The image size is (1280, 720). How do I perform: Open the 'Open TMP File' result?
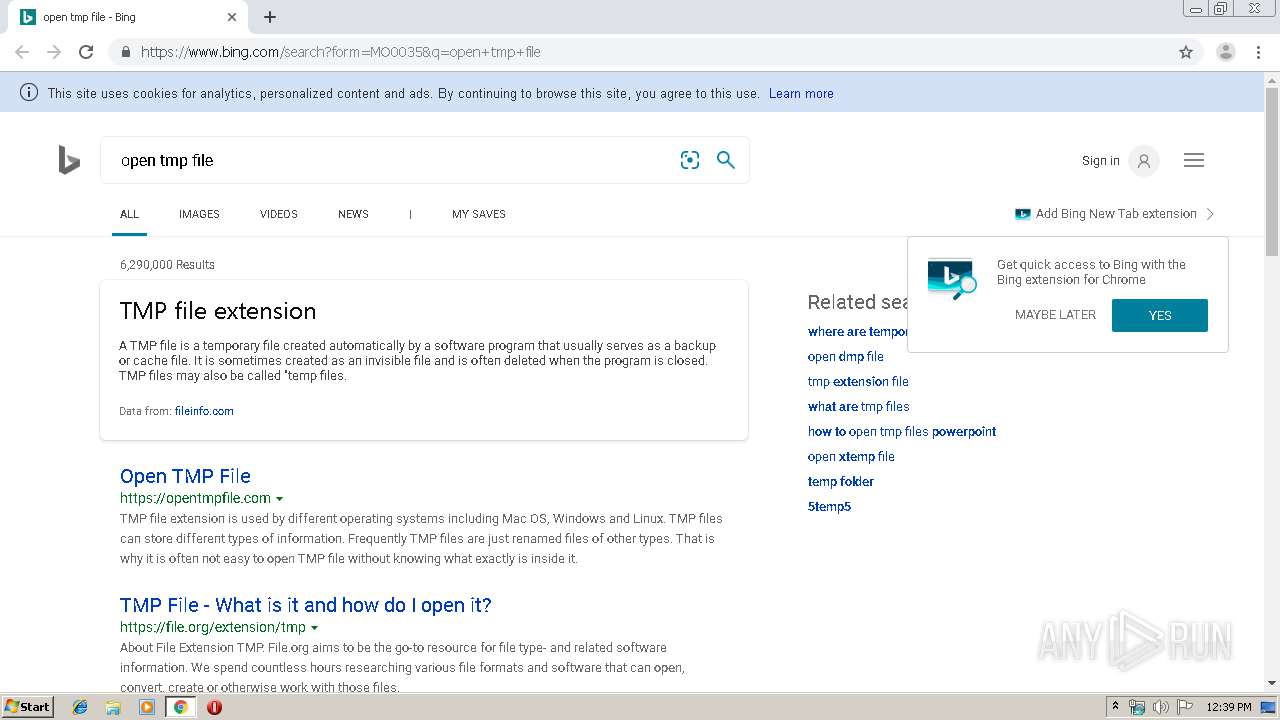[185, 476]
